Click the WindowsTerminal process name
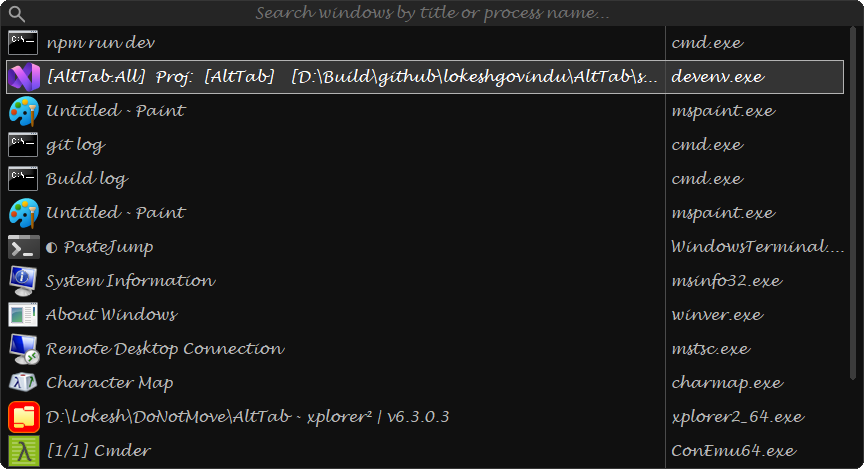 (757, 246)
